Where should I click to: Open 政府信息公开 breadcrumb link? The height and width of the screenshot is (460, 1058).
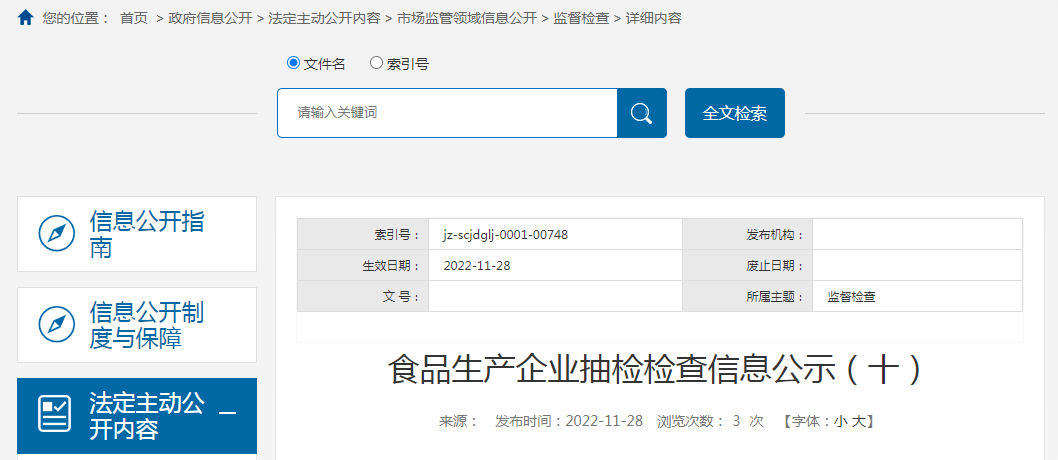coord(210,18)
